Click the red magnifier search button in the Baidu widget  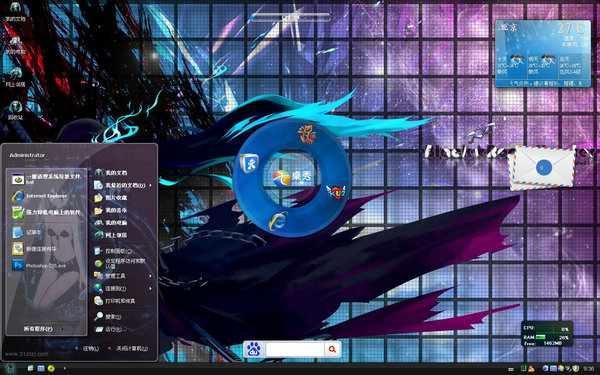coord(332,349)
